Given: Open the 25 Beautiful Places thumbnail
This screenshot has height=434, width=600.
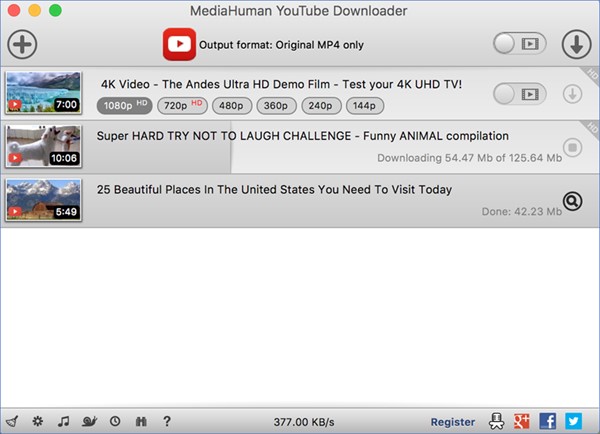Looking at the screenshot, I should pyautogui.click(x=44, y=200).
